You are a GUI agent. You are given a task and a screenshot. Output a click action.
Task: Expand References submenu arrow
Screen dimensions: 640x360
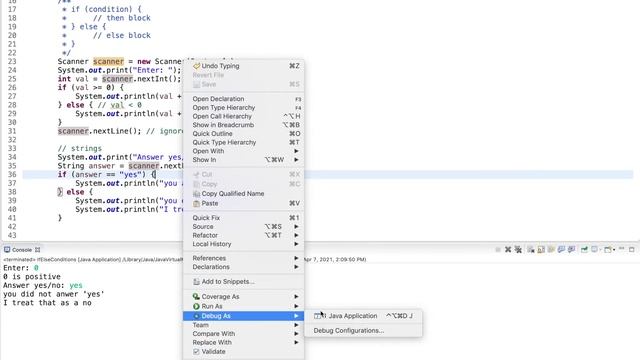pos(296,258)
